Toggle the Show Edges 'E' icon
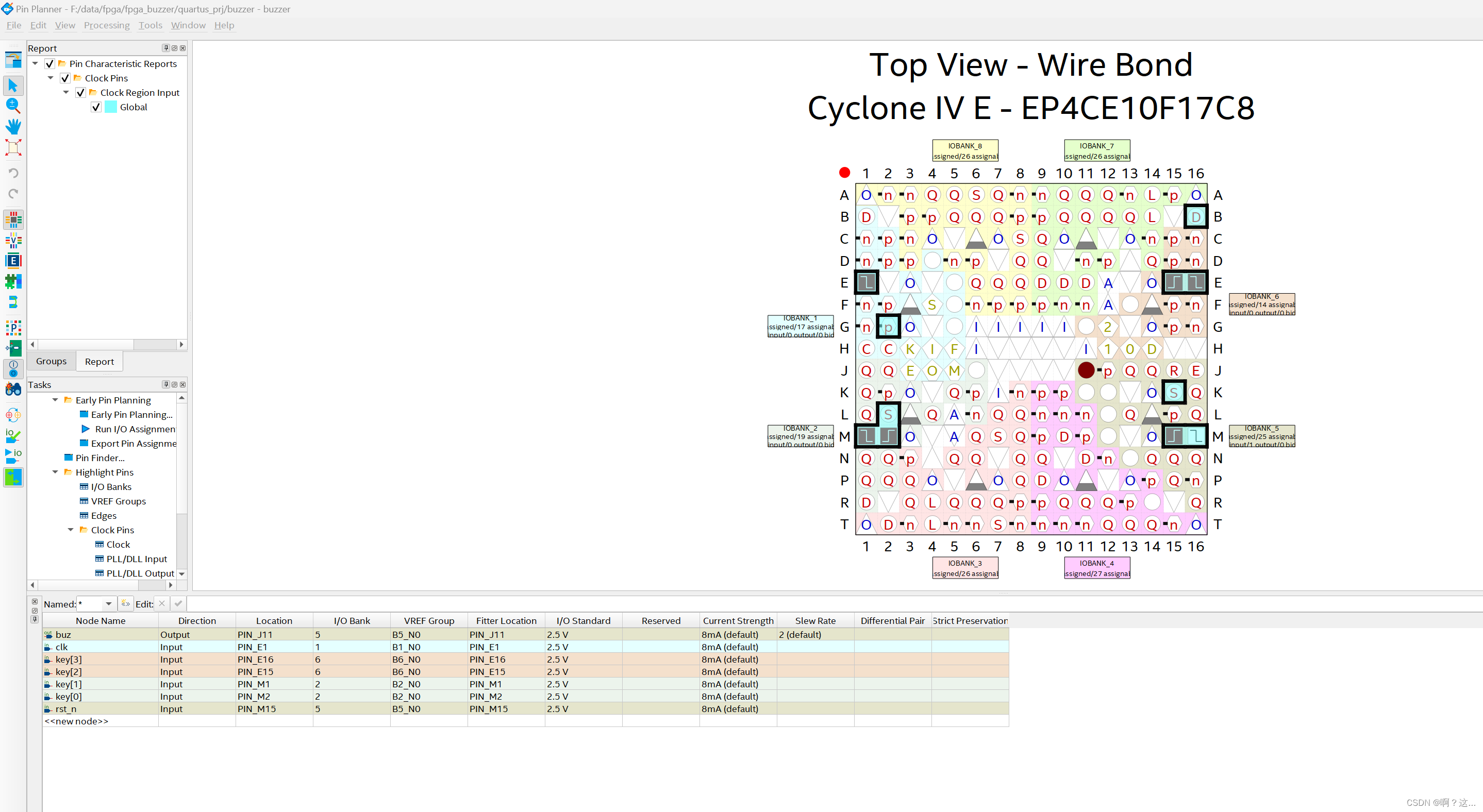 13,261
